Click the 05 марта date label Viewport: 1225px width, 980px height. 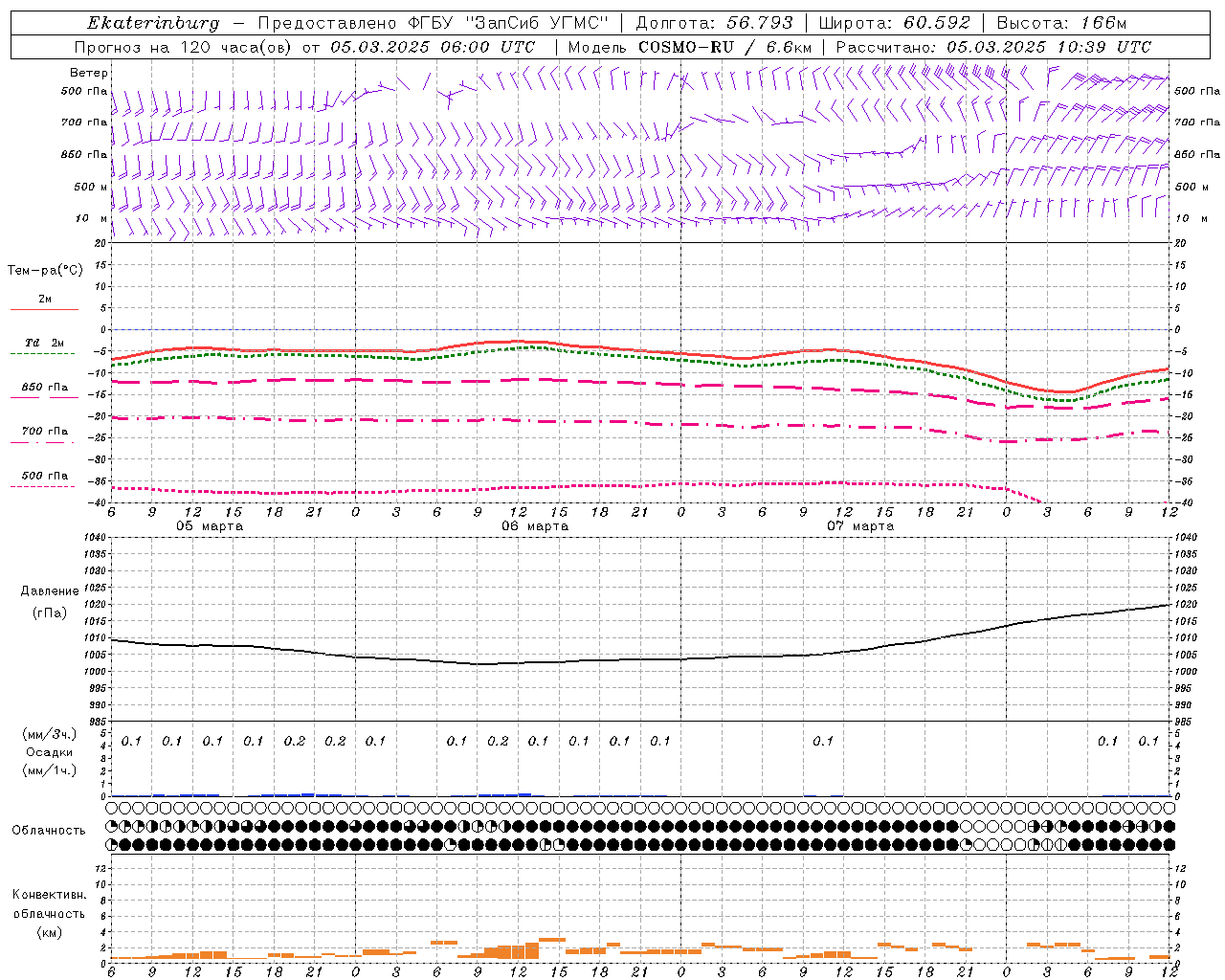[x=210, y=526]
